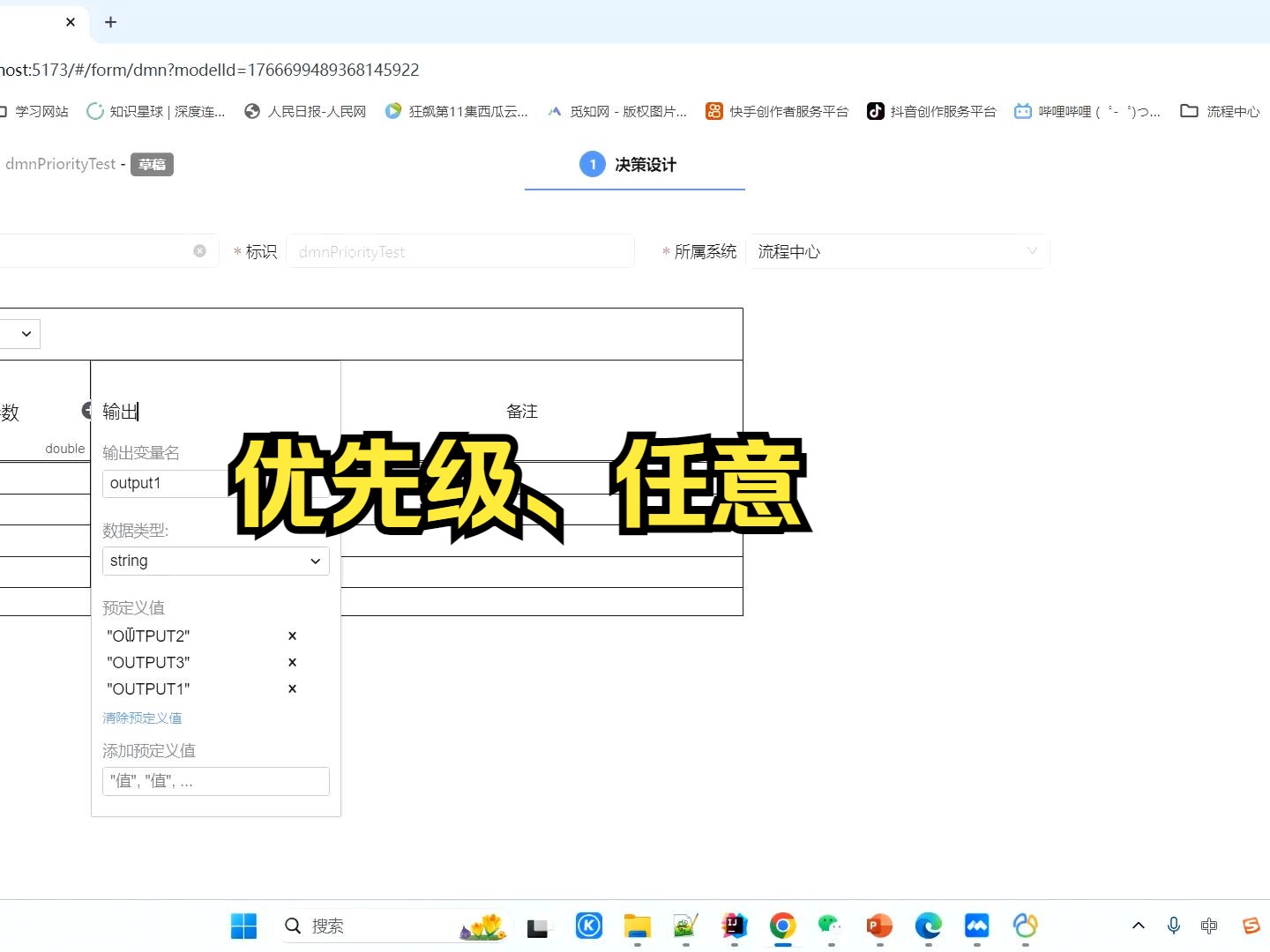Open the blue K app on taskbar
This screenshot has width=1270, height=952.
[588, 926]
